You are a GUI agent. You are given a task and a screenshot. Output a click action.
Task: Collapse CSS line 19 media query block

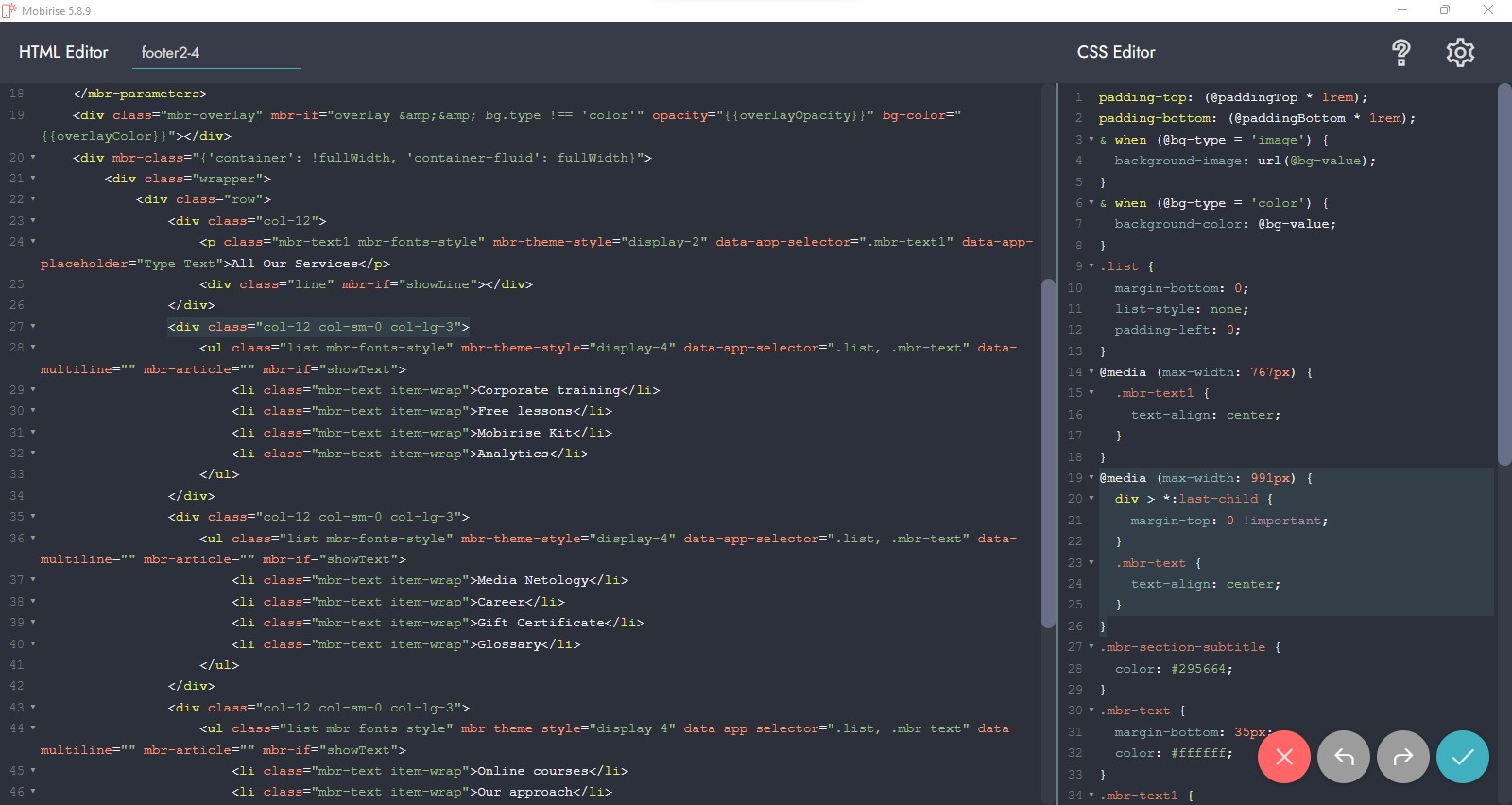point(1091,478)
